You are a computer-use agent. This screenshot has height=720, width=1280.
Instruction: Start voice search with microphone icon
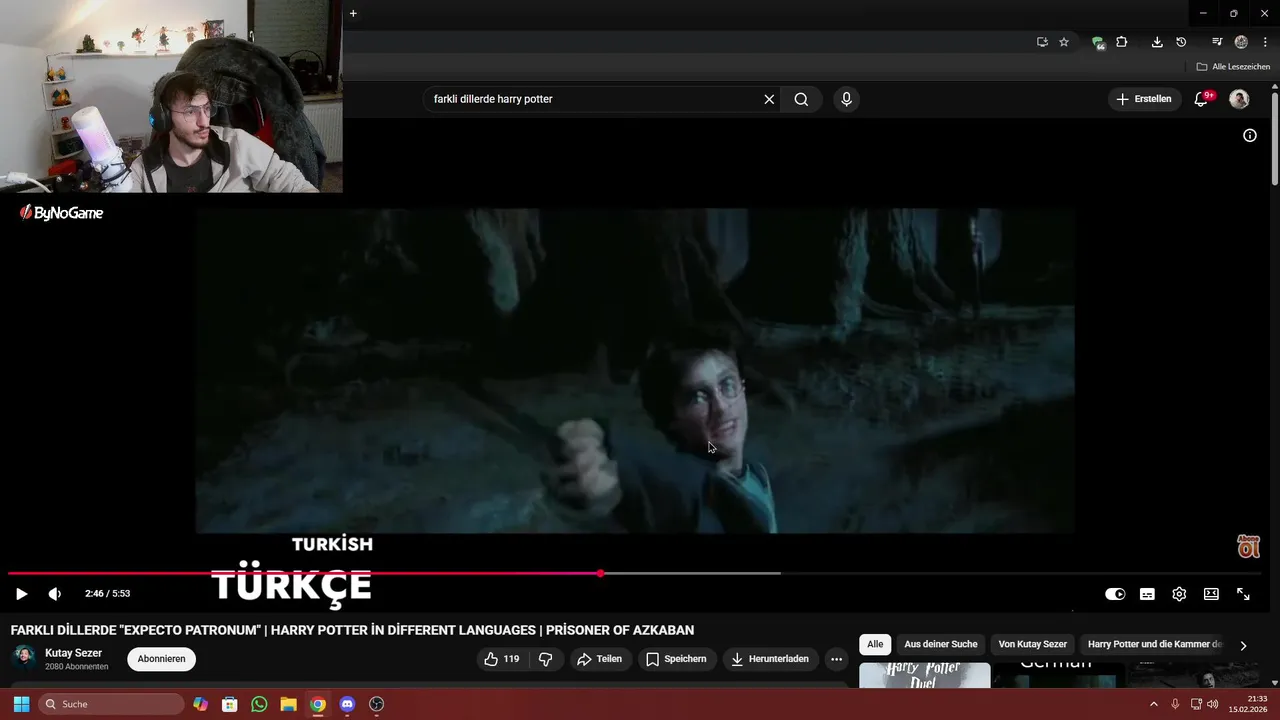(x=846, y=99)
